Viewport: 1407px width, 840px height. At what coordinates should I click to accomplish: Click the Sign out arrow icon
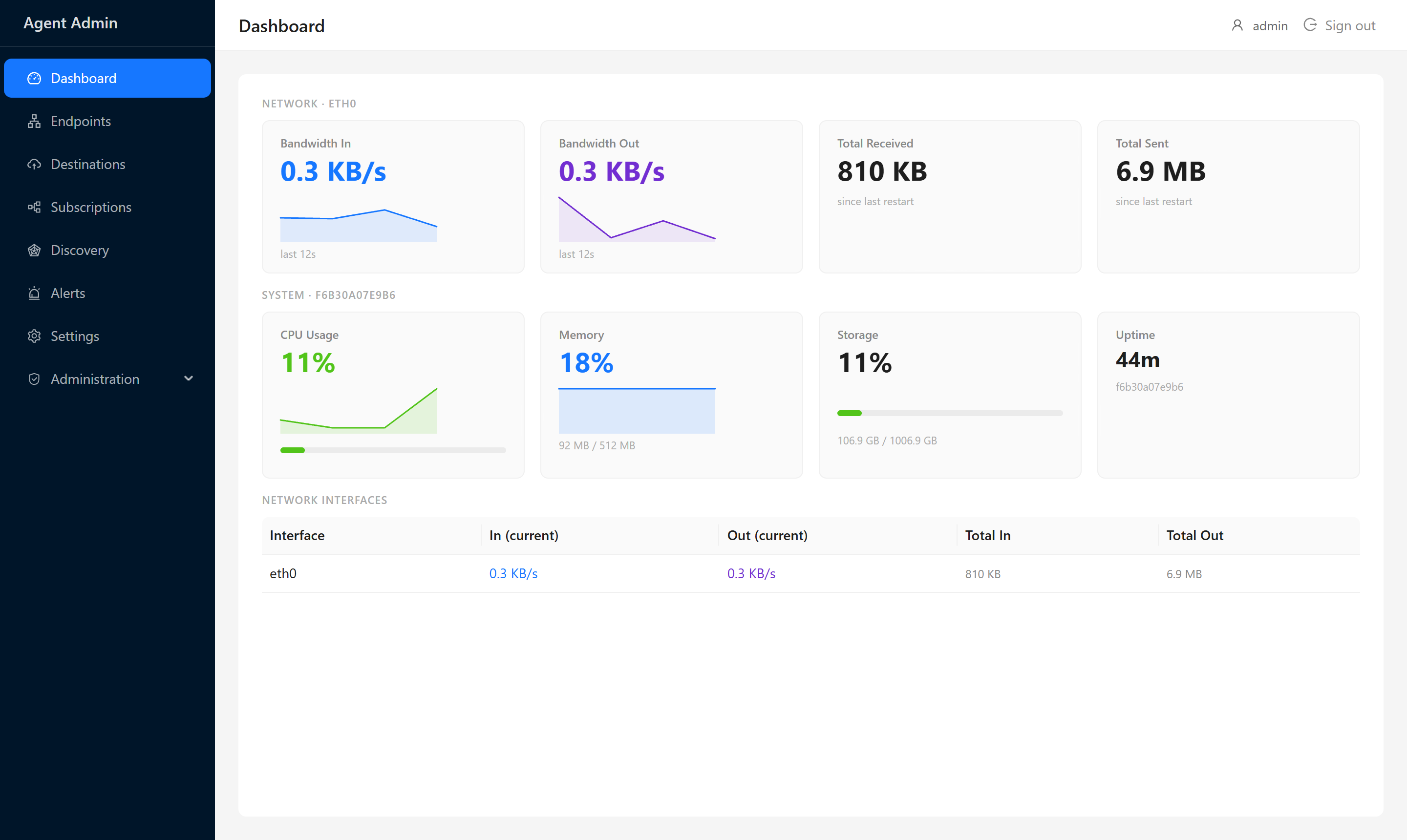(x=1310, y=25)
